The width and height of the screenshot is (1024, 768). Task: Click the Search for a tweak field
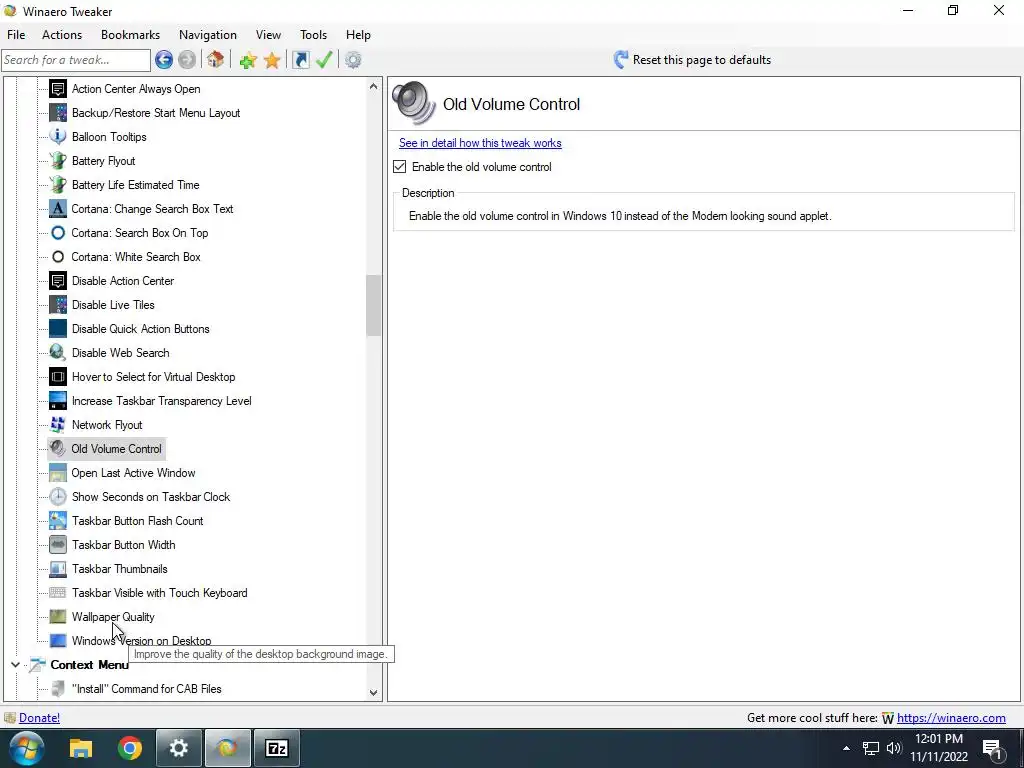pos(76,60)
